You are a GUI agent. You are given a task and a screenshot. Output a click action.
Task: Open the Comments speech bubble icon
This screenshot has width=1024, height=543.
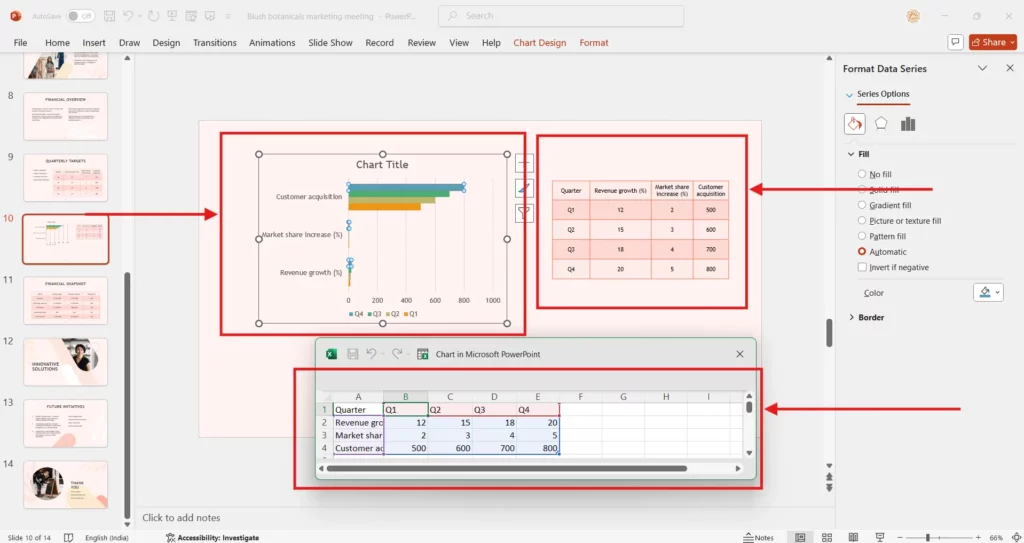coord(955,42)
